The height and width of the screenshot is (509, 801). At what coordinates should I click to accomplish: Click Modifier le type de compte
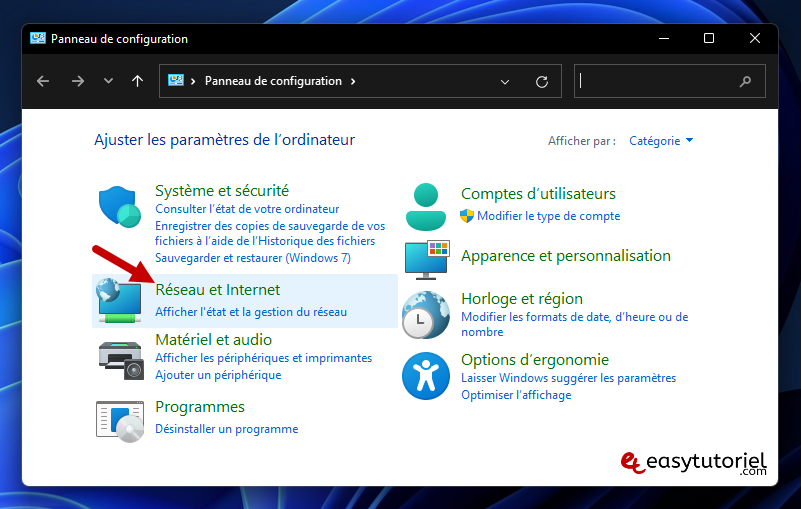[x=549, y=216]
